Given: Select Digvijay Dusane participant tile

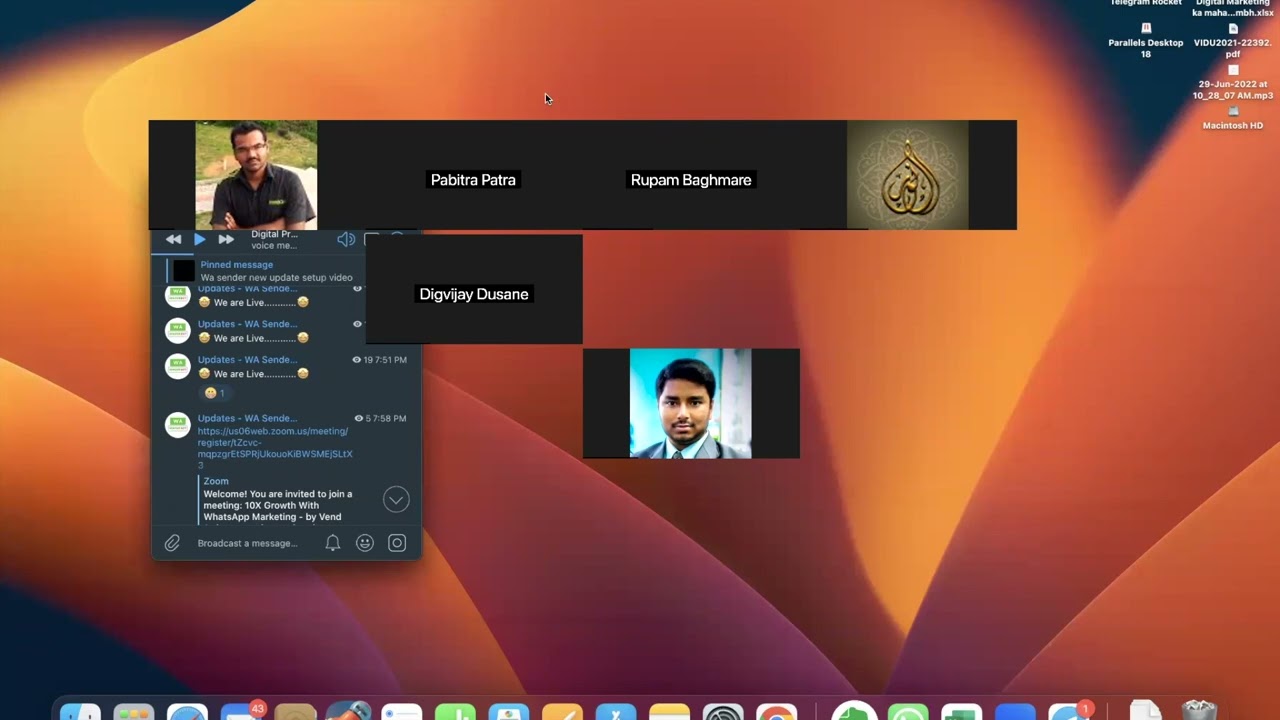Looking at the screenshot, I should 474,290.
